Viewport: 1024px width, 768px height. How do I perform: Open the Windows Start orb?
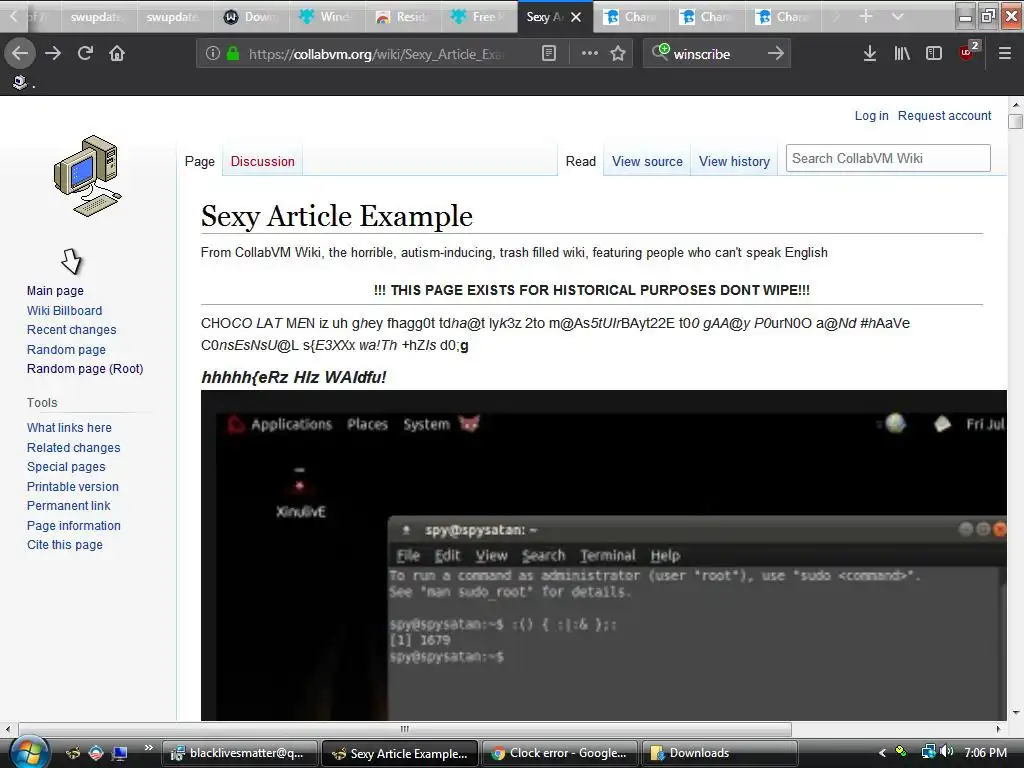(29, 752)
